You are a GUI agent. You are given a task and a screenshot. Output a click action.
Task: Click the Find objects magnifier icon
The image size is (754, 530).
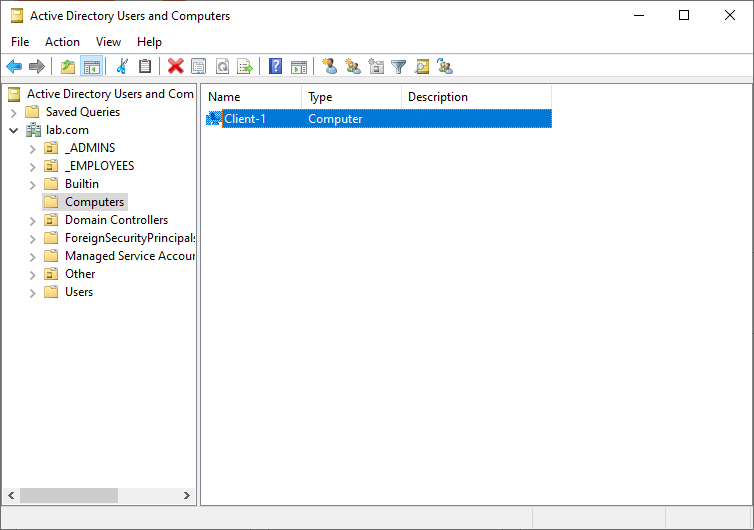click(x=422, y=66)
